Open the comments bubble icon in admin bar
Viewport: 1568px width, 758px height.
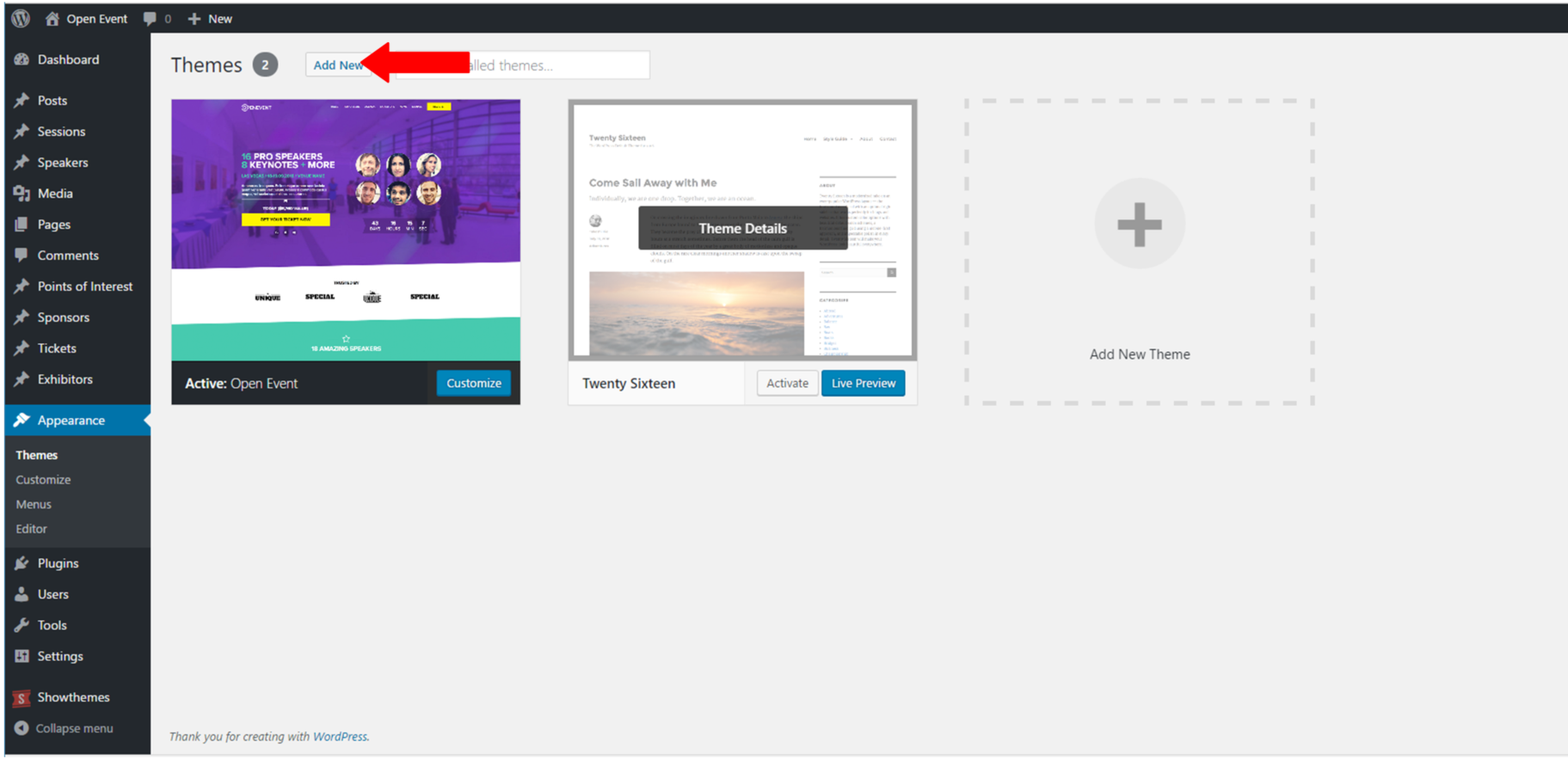pyautogui.click(x=150, y=18)
